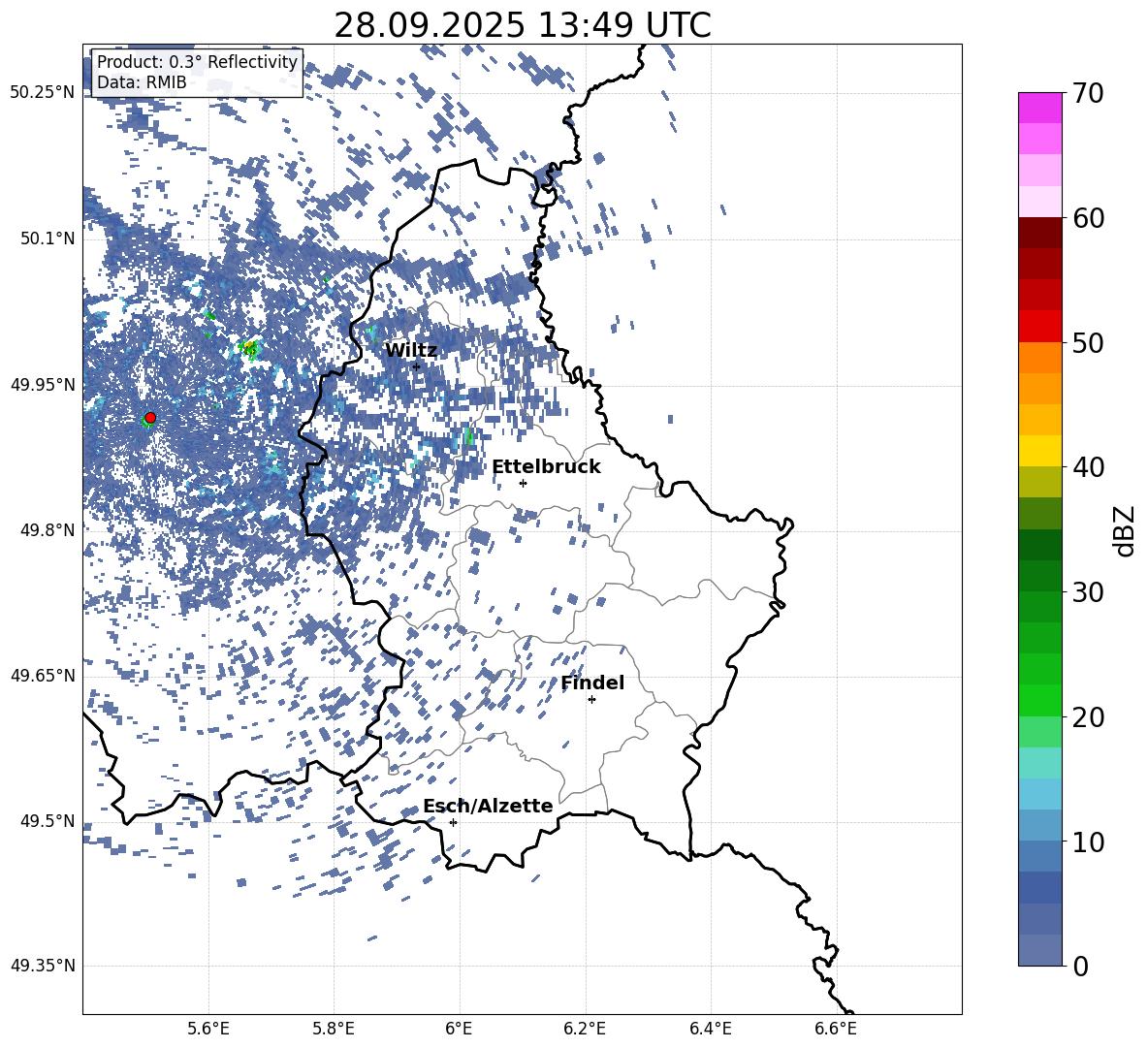The width and height of the screenshot is (1148, 1048).
Task: Click the 6°E longitude tick label
Action: 459,1030
